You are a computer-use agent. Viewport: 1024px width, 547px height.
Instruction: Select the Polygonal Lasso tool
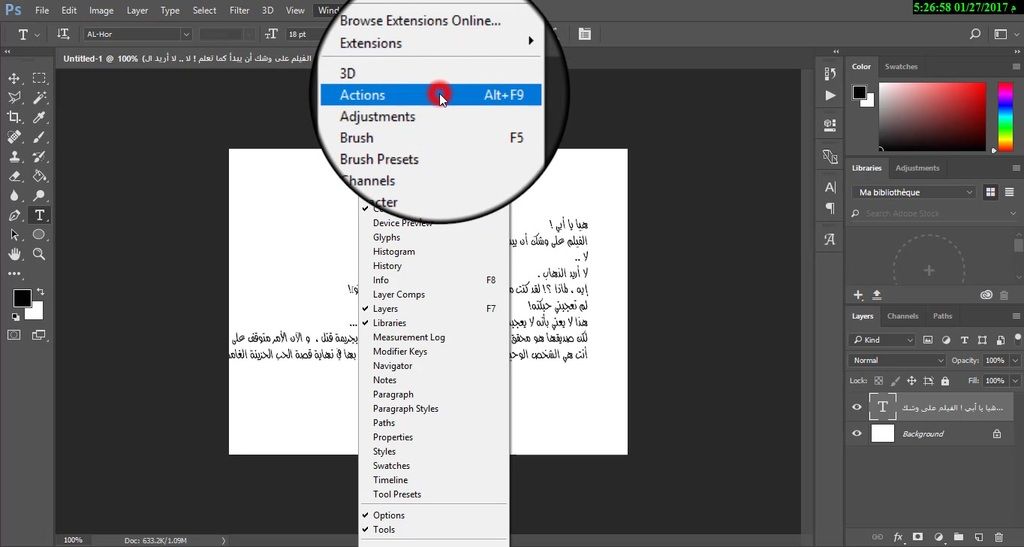pos(14,98)
